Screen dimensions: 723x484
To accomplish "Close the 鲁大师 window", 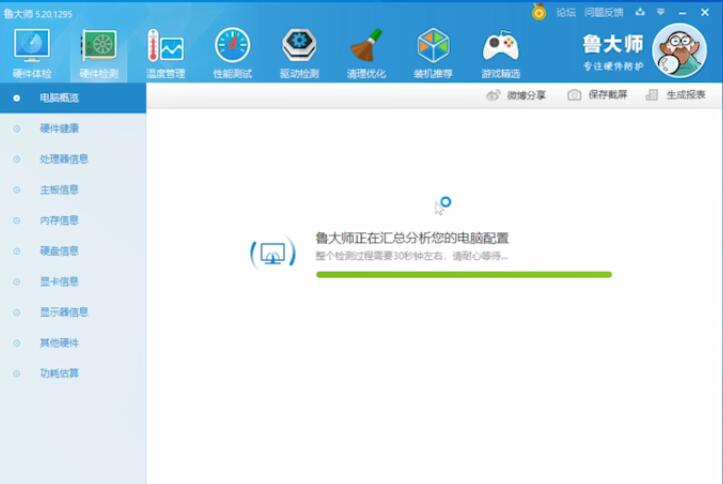I will pyautogui.click(x=705, y=12).
